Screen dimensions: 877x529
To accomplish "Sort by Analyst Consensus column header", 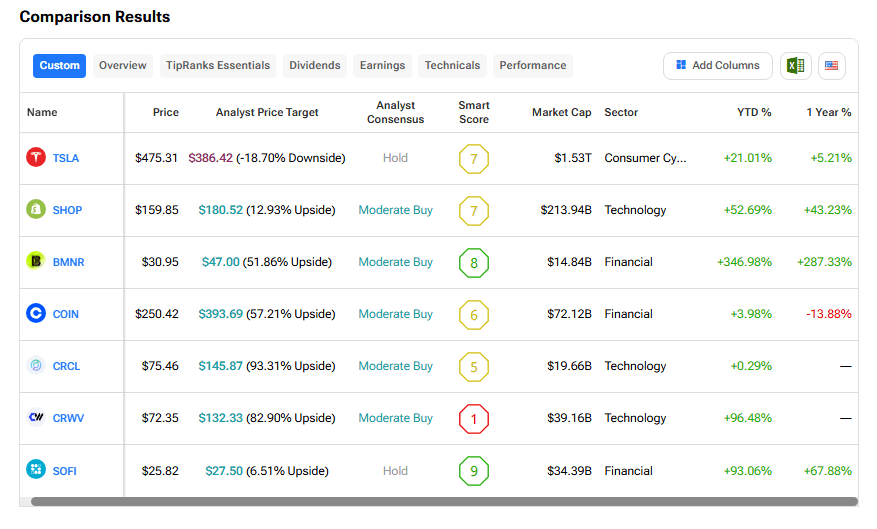I will point(395,112).
